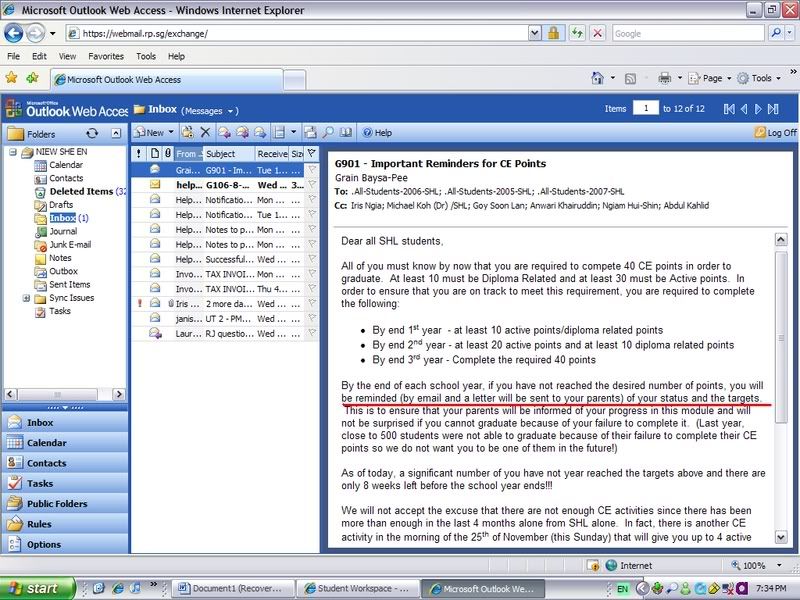
Task: Click the Items page number field
Action: [646, 108]
